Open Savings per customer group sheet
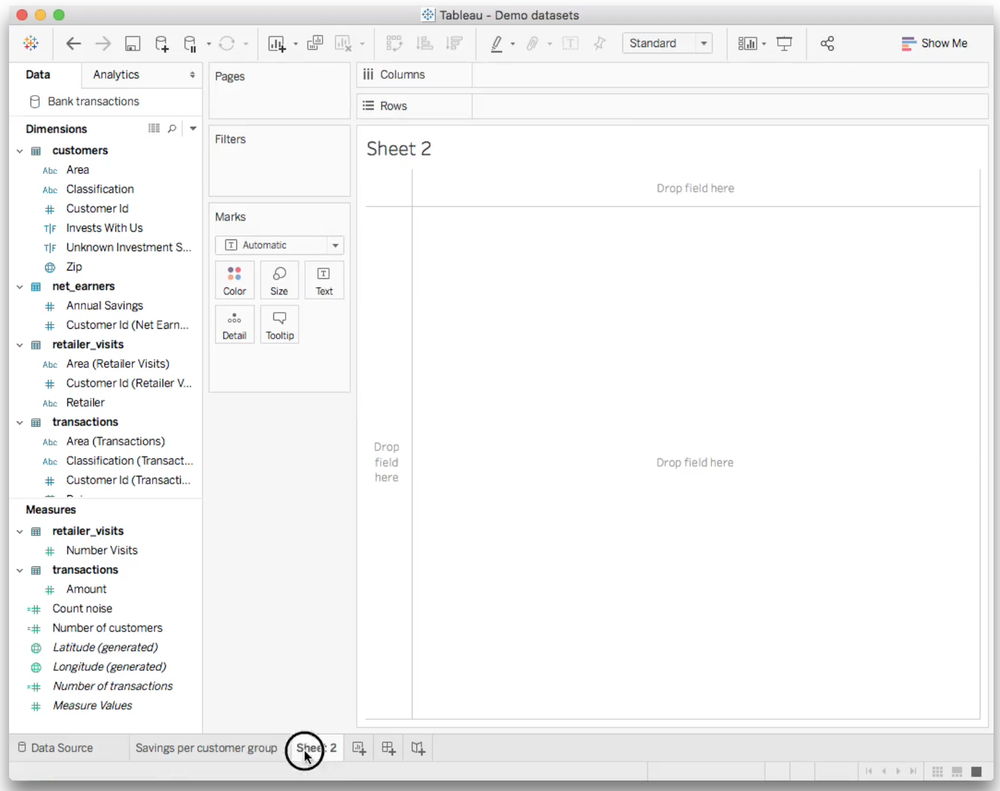The image size is (1000, 791). coord(206,748)
